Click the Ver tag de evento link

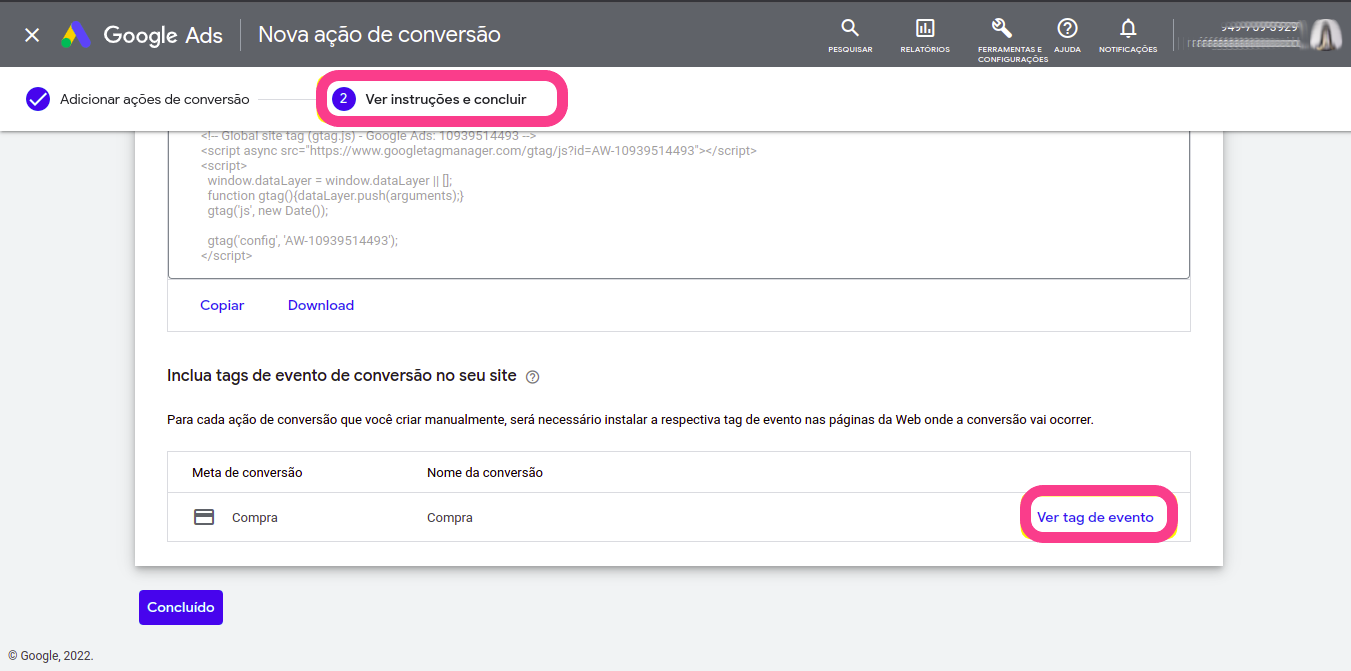[x=1095, y=517]
